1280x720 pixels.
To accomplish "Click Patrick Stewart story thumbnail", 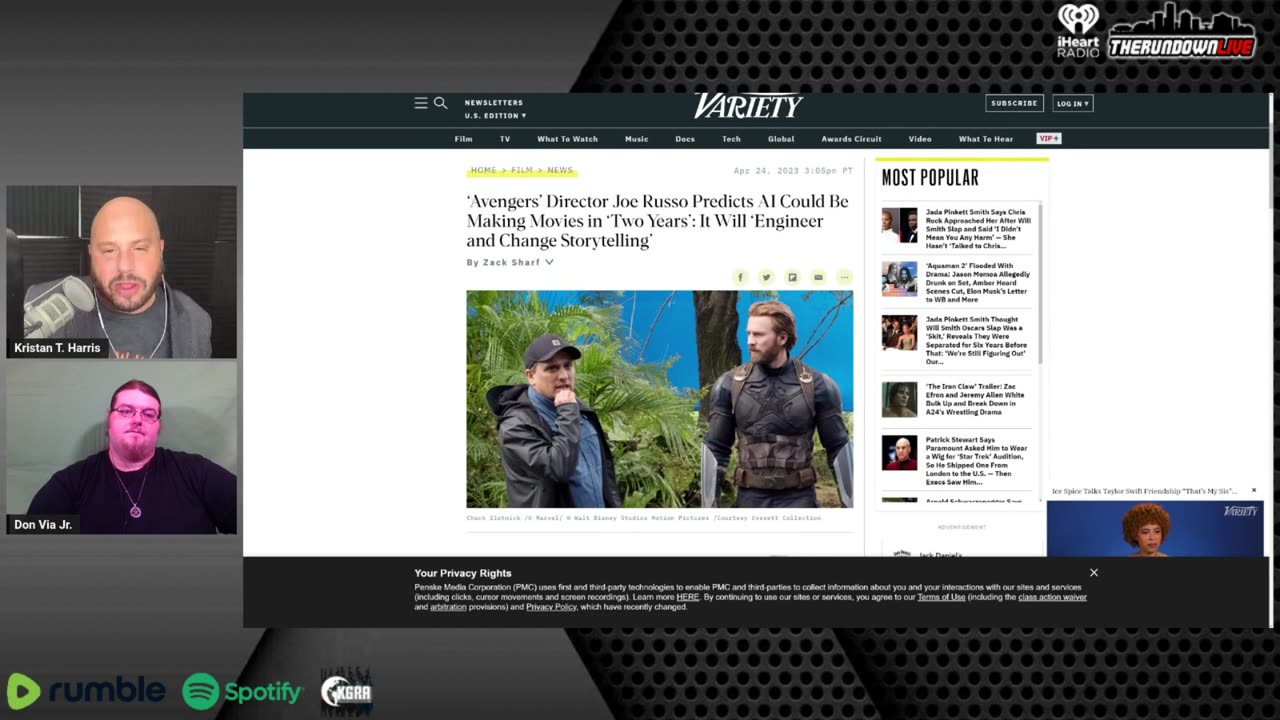I will click(899, 453).
